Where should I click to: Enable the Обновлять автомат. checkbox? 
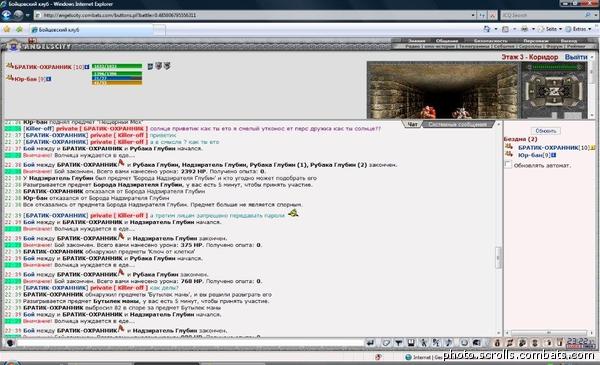coord(508,165)
